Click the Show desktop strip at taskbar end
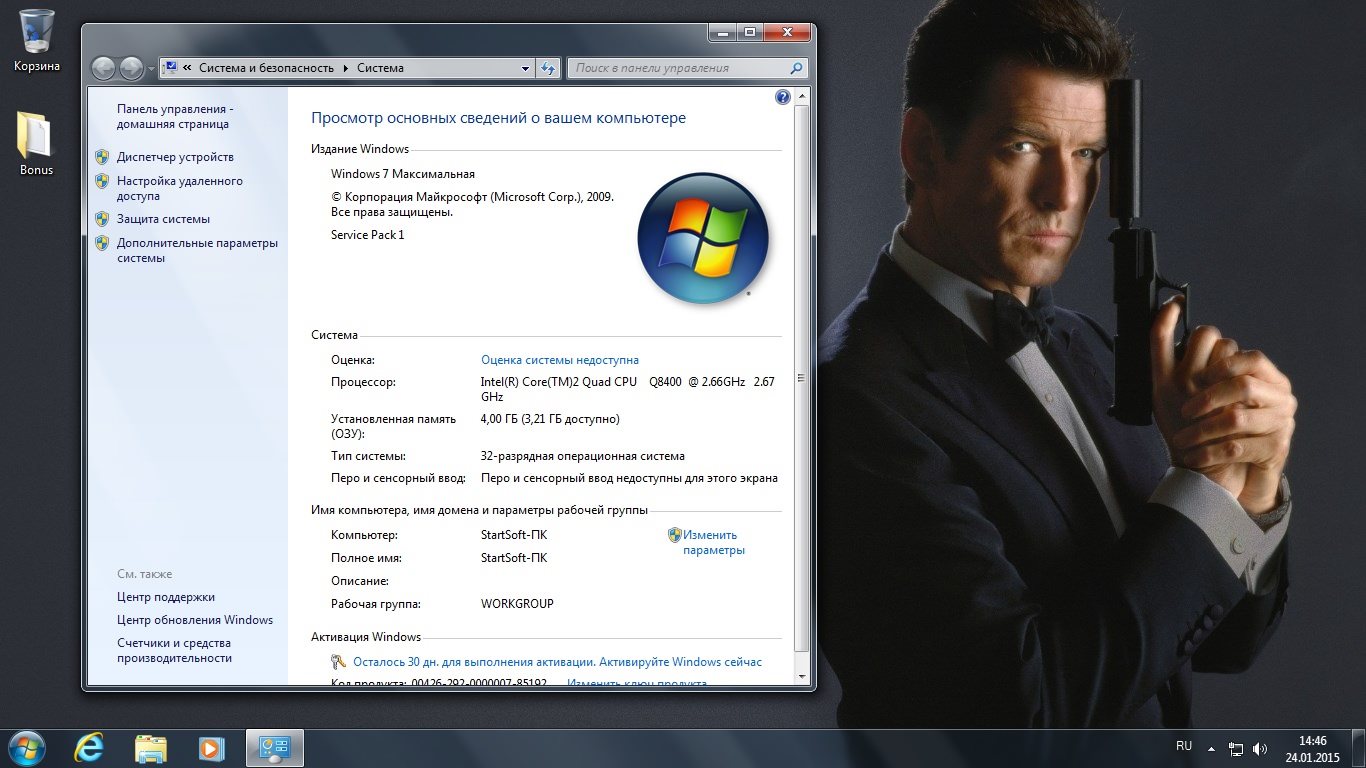 coord(1358,749)
